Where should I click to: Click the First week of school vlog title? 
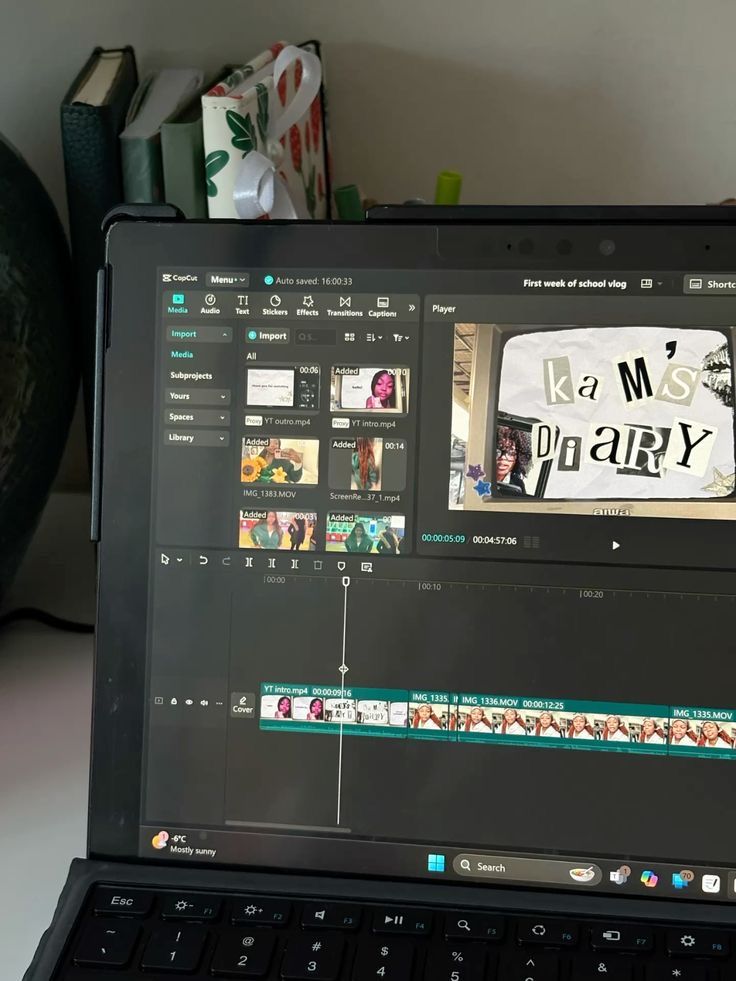575,283
